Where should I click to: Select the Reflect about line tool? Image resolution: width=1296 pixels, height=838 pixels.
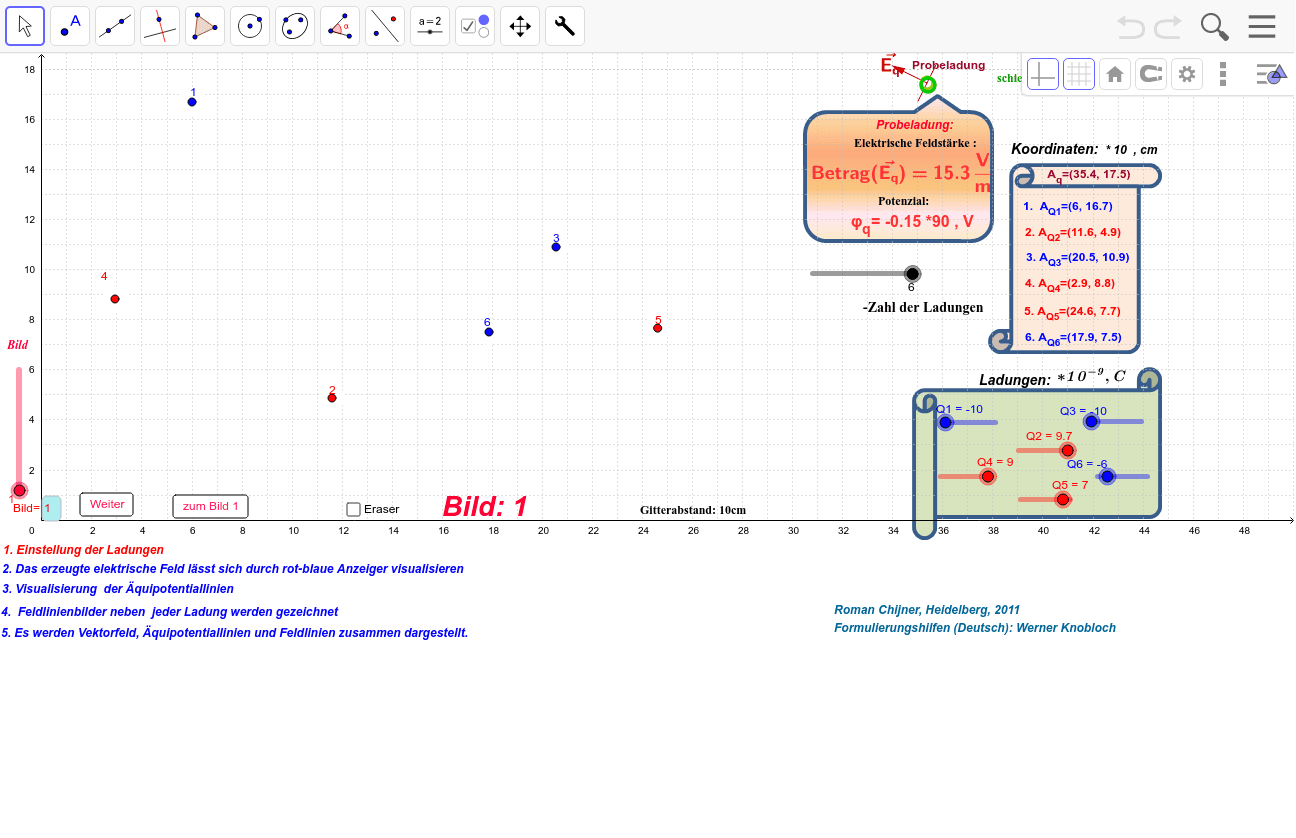point(385,26)
